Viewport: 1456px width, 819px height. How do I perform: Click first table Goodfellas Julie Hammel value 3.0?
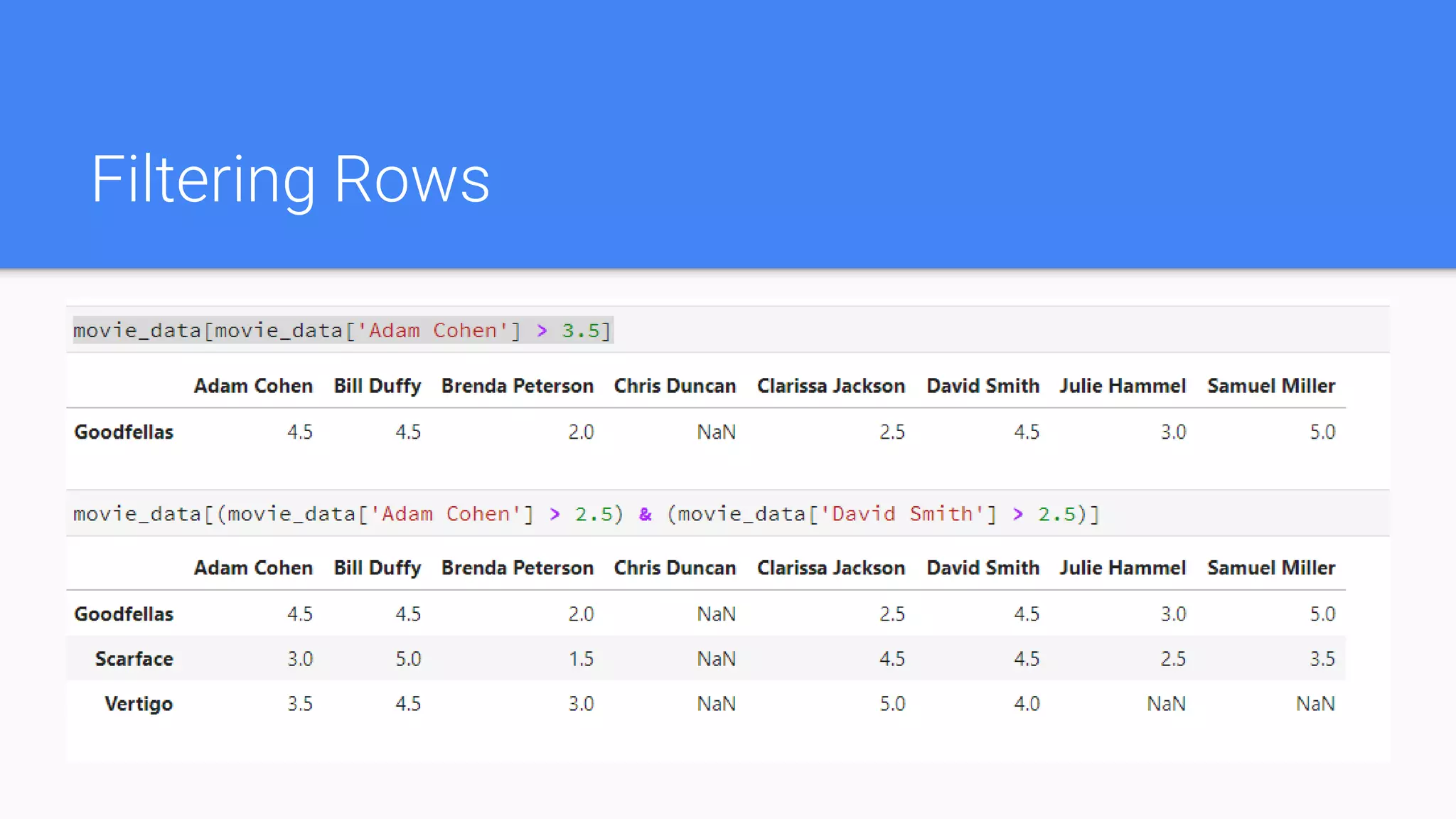tap(1173, 432)
